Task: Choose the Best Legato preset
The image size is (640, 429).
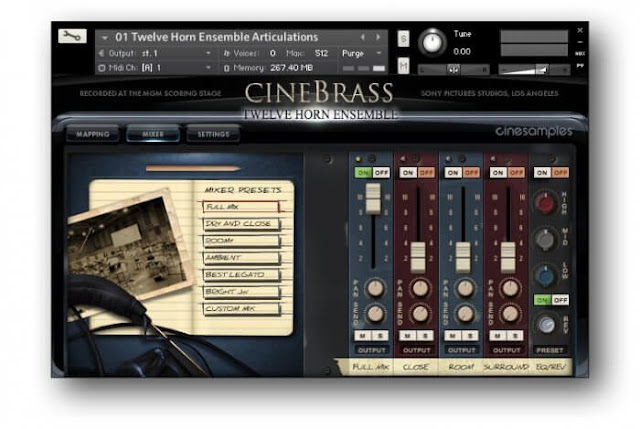Action: click(x=241, y=275)
